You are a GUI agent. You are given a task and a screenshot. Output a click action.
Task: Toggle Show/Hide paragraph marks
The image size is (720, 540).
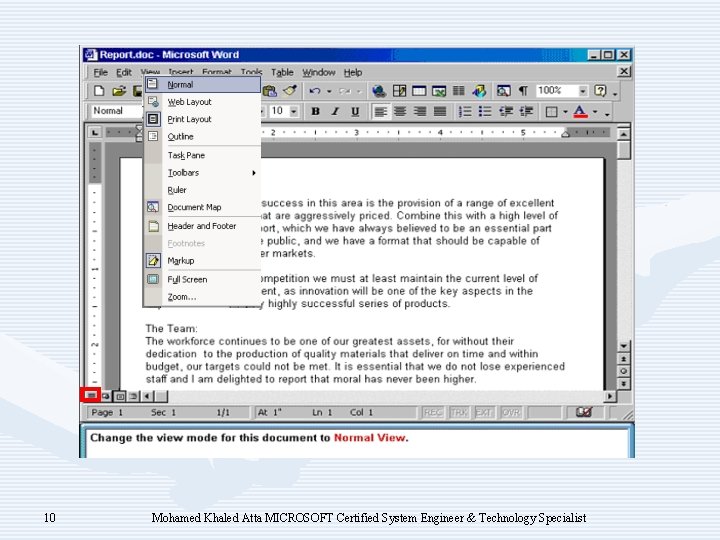[x=523, y=91]
